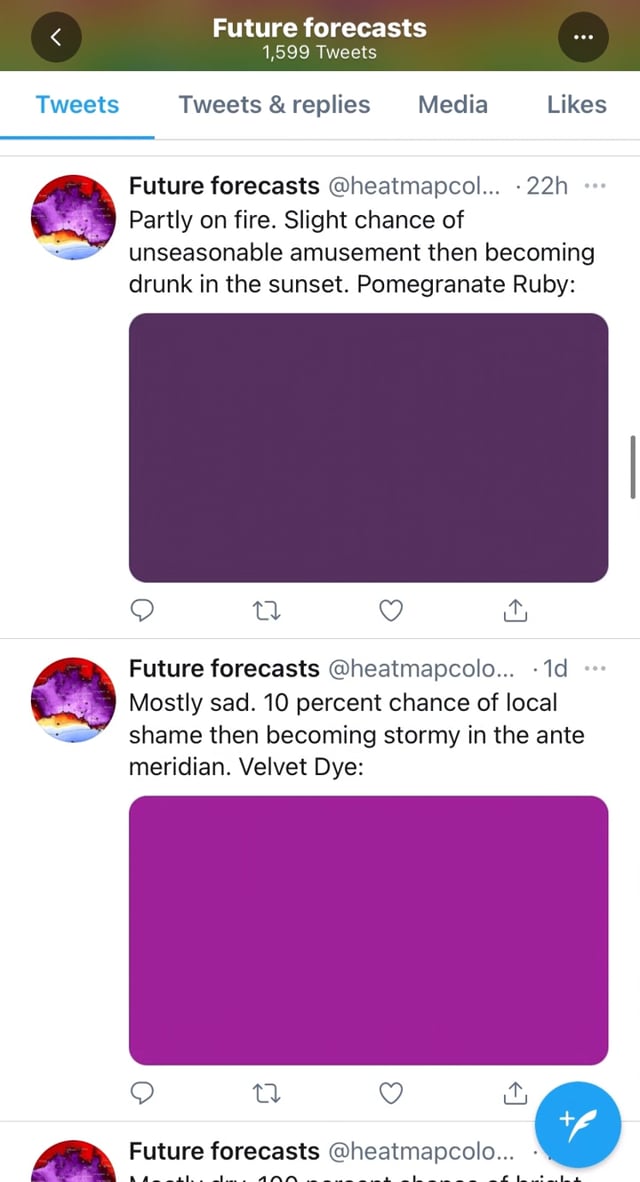Reply to the Velvet Dye tweet
Viewport: 640px width, 1182px height.
[143, 1093]
